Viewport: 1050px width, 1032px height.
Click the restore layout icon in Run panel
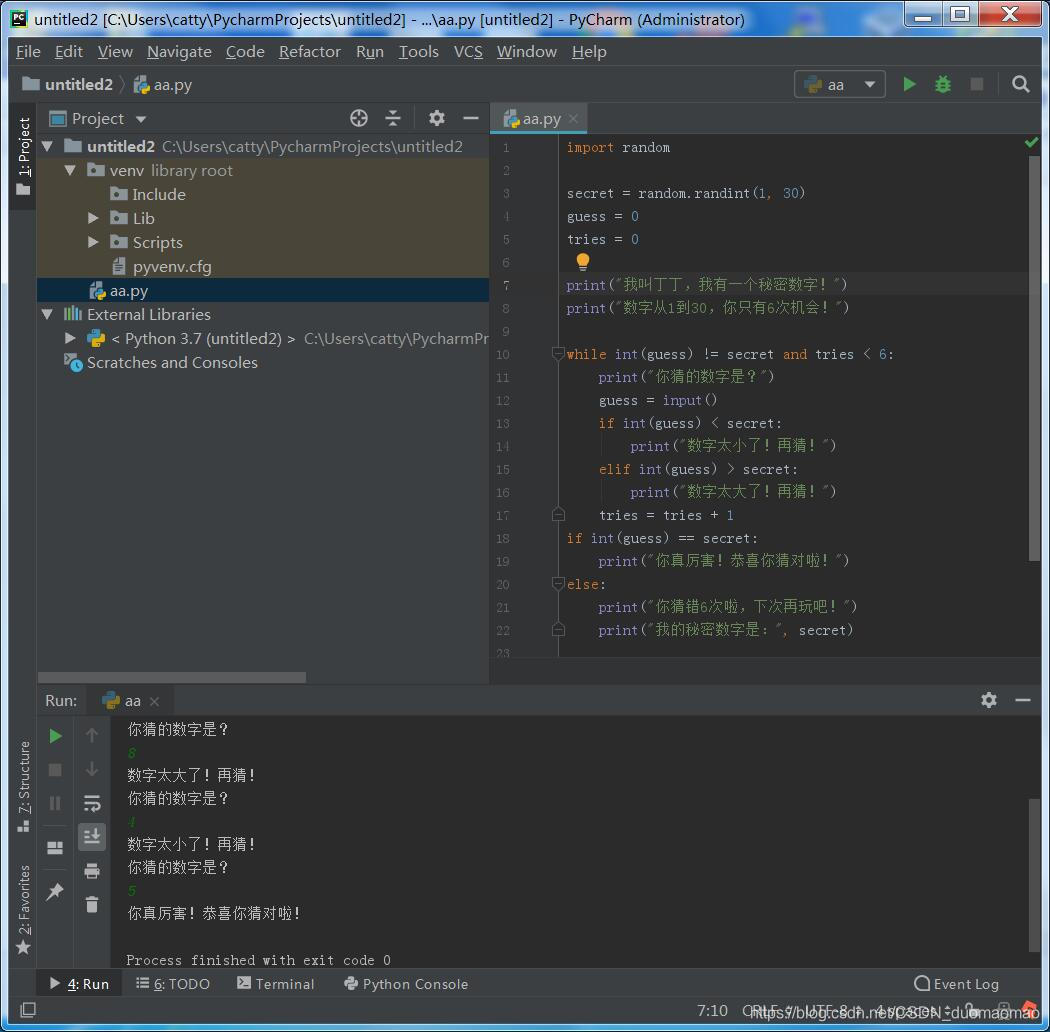[56, 849]
